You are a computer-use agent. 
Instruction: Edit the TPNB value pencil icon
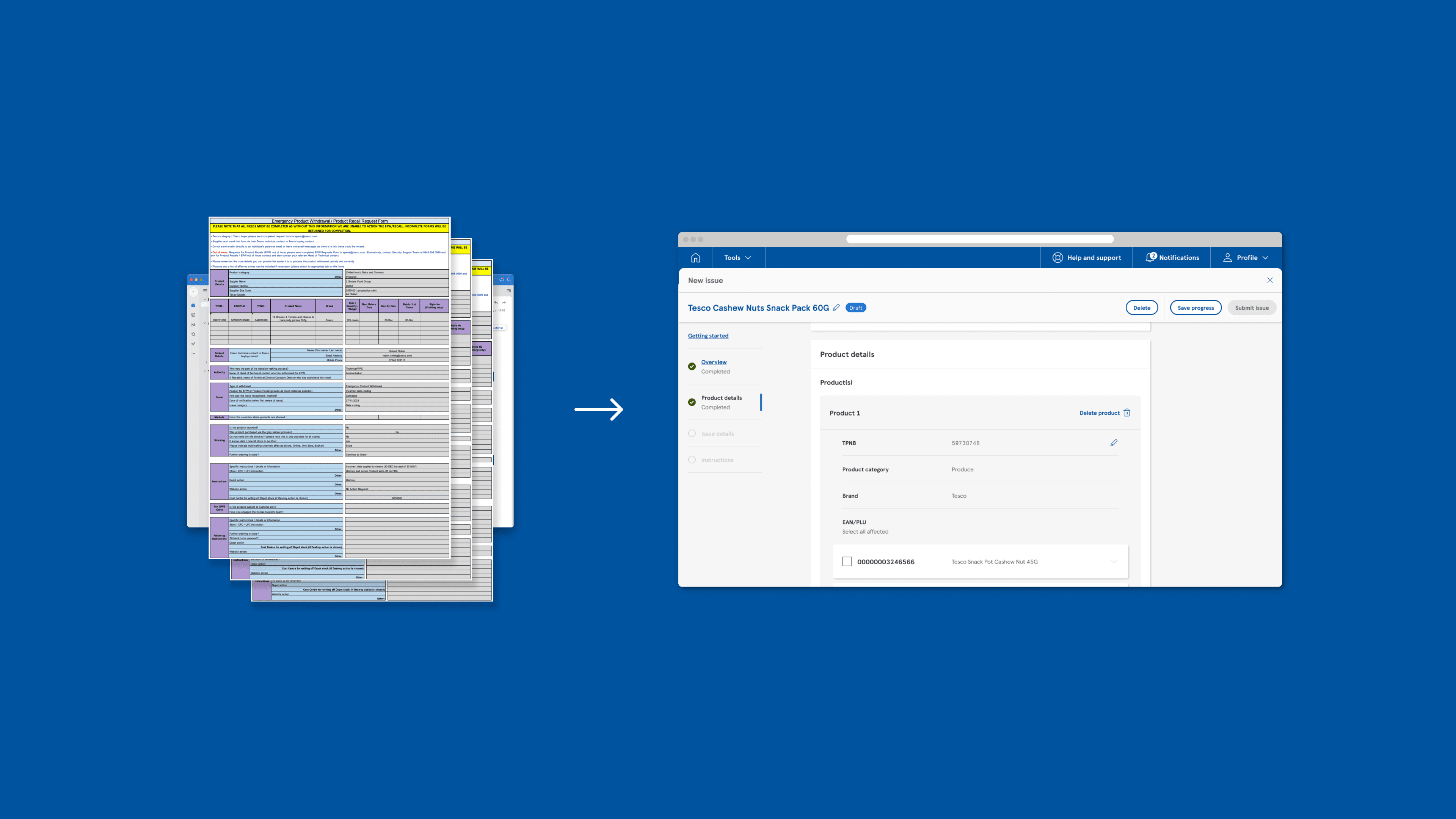[1114, 442]
